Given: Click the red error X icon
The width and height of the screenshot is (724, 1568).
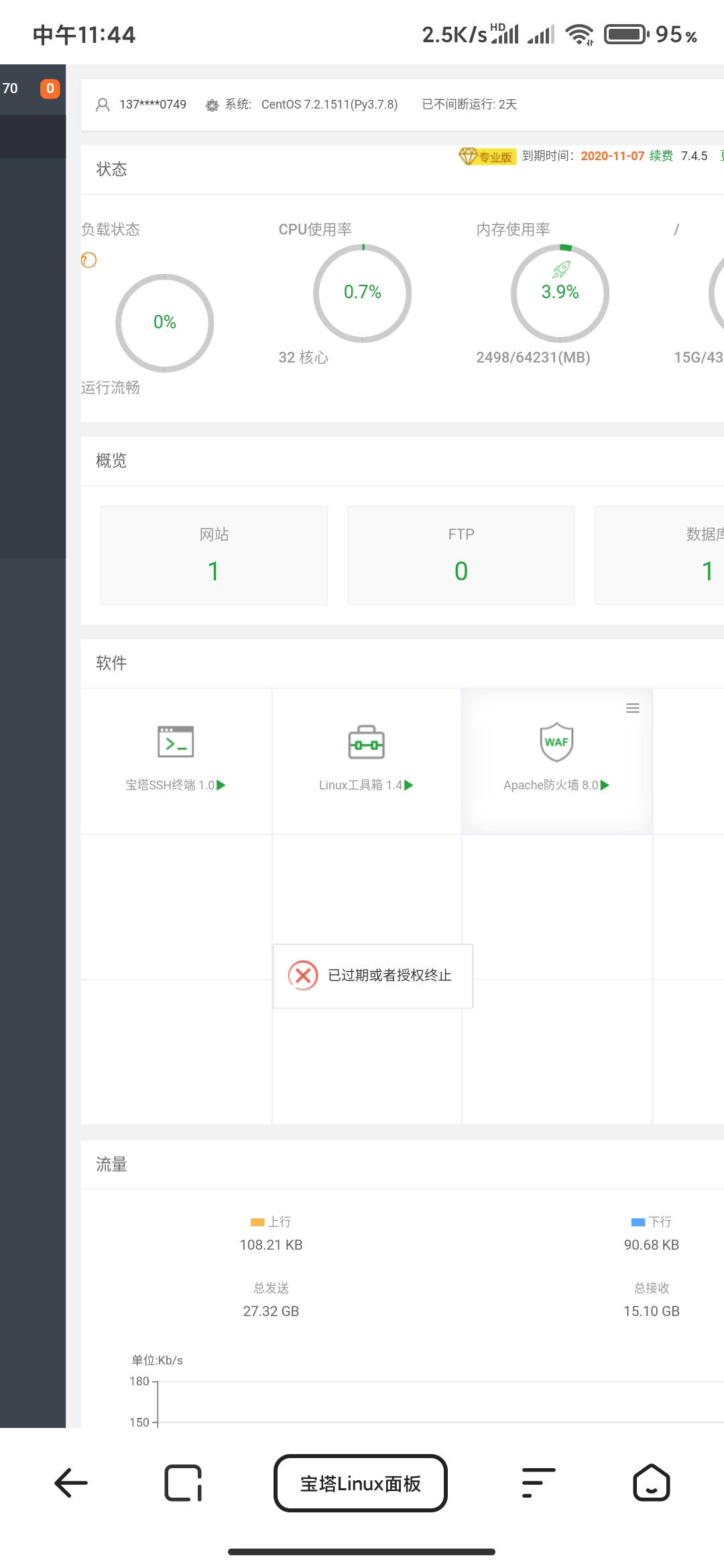Looking at the screenshot, I should (303, 976).
